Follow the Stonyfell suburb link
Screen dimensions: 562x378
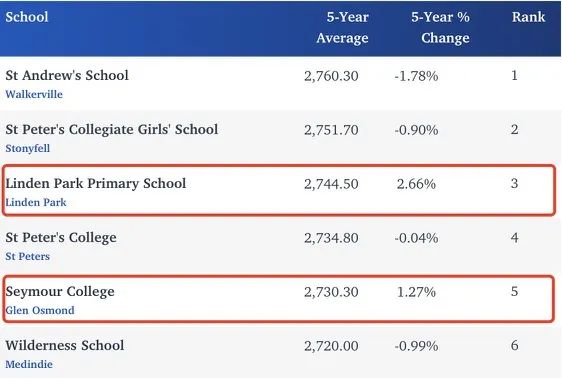(28, 148)
